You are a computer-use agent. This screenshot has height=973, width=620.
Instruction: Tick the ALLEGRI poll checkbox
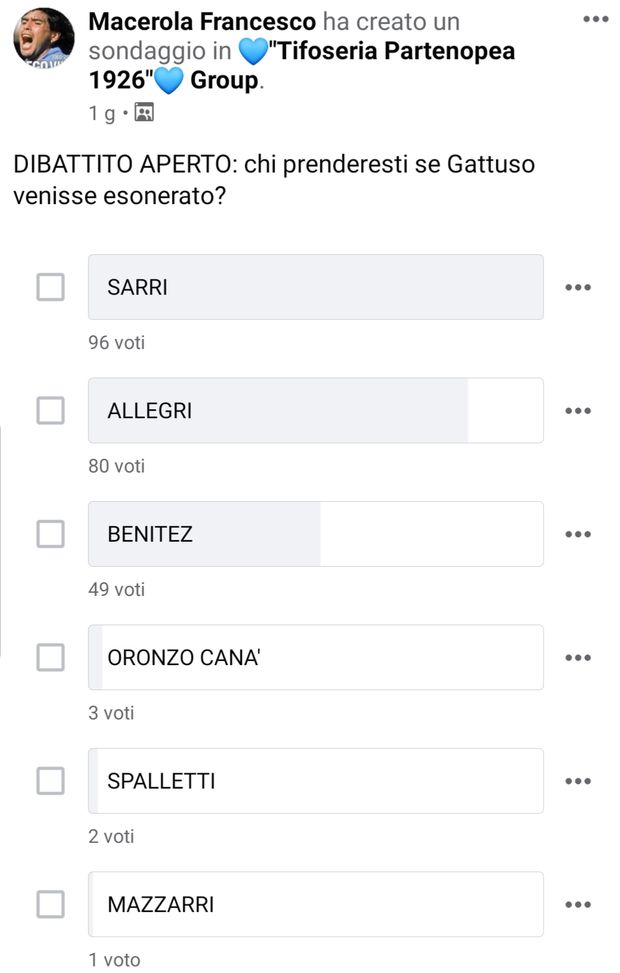point(51,410)
